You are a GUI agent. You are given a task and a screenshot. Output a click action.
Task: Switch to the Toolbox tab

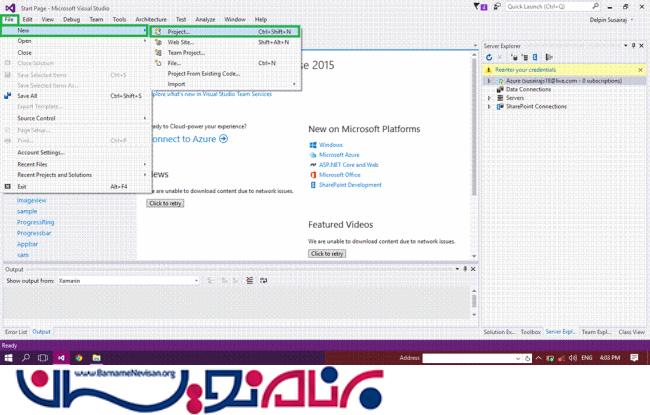coord(531,332)
